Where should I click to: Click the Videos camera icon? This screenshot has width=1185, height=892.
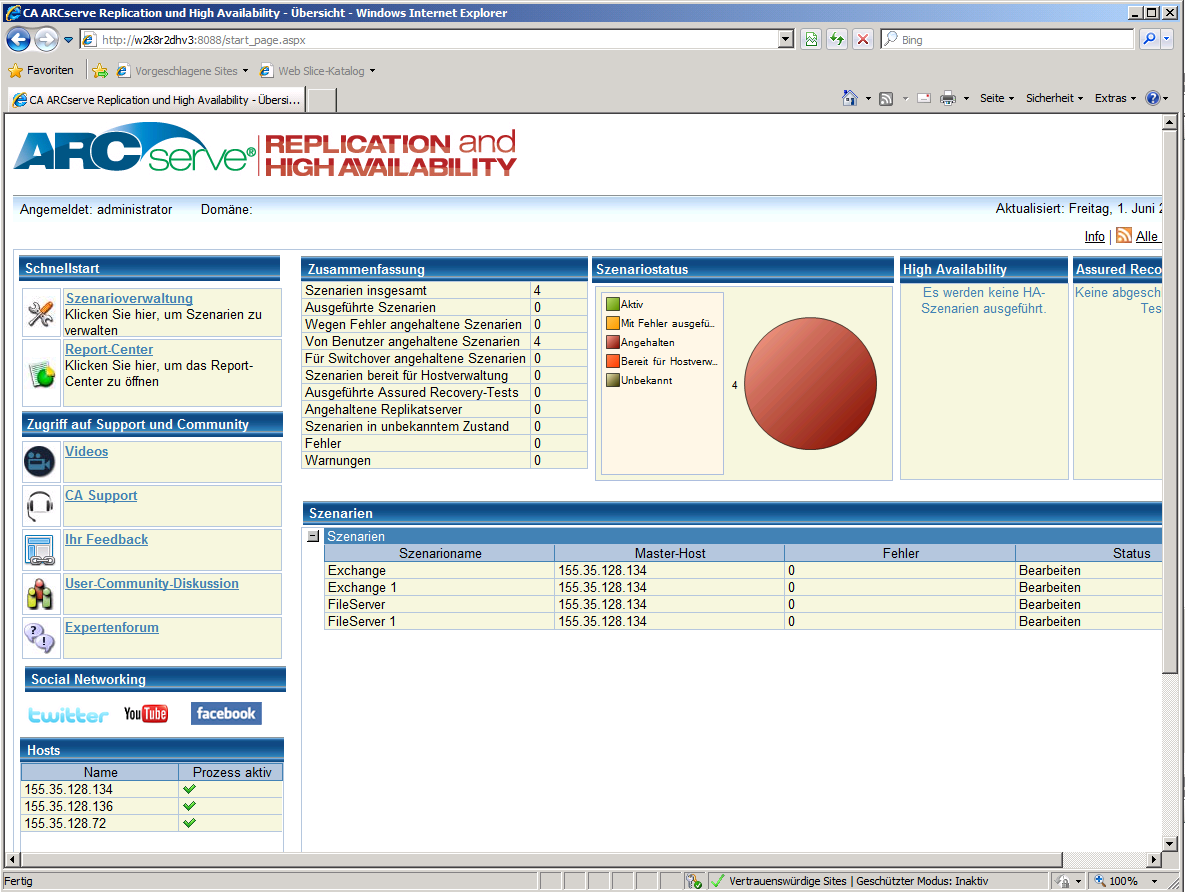click(40, 461)
